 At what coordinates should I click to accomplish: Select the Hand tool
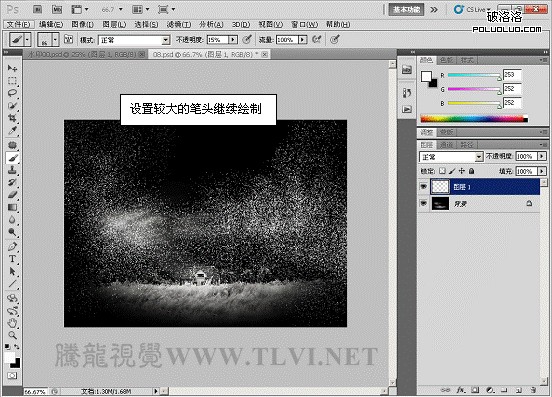pos(12,322)
